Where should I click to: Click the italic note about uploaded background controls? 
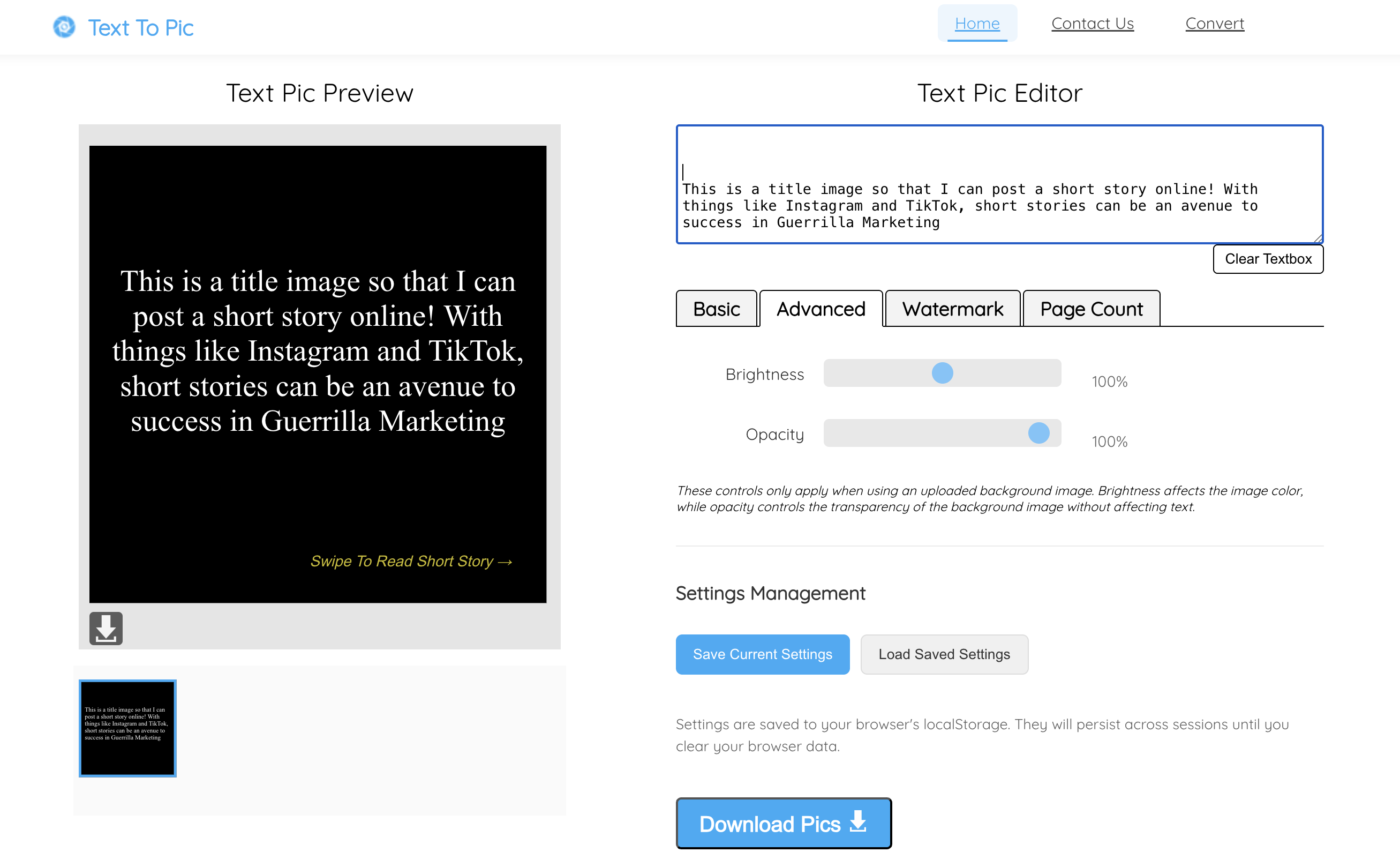pos(990,499)
